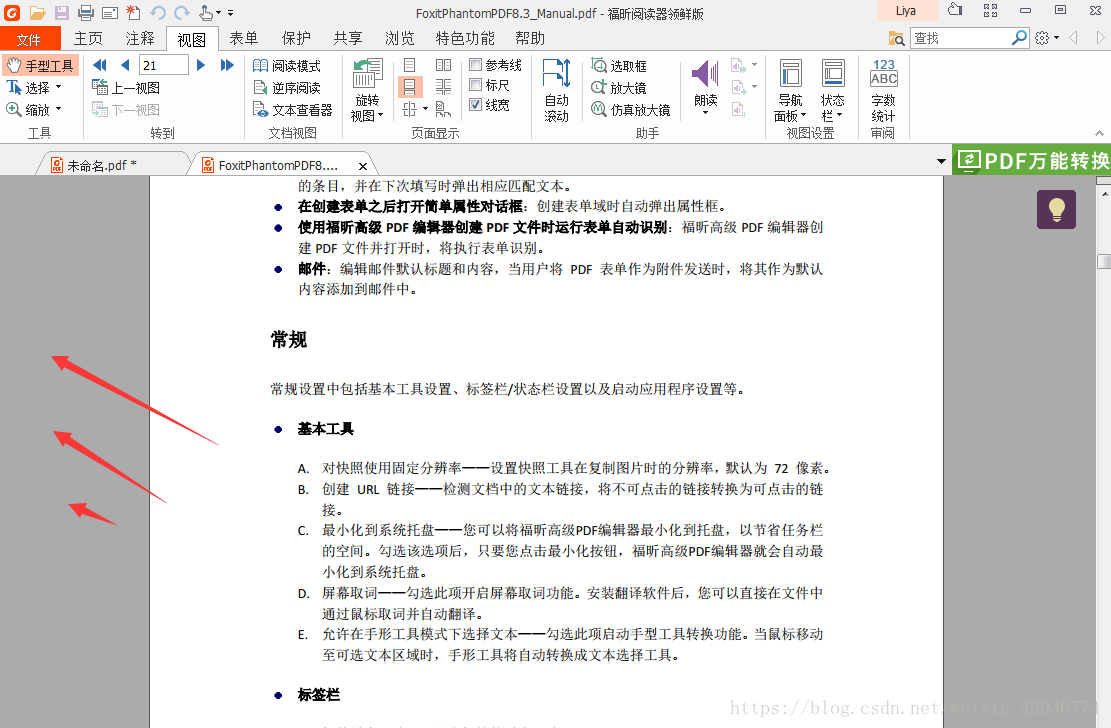Collapse the ribbon with the chevron
Image resolution: width=1111 pixels, height=728 pixels.
[x=1099, y=133]
